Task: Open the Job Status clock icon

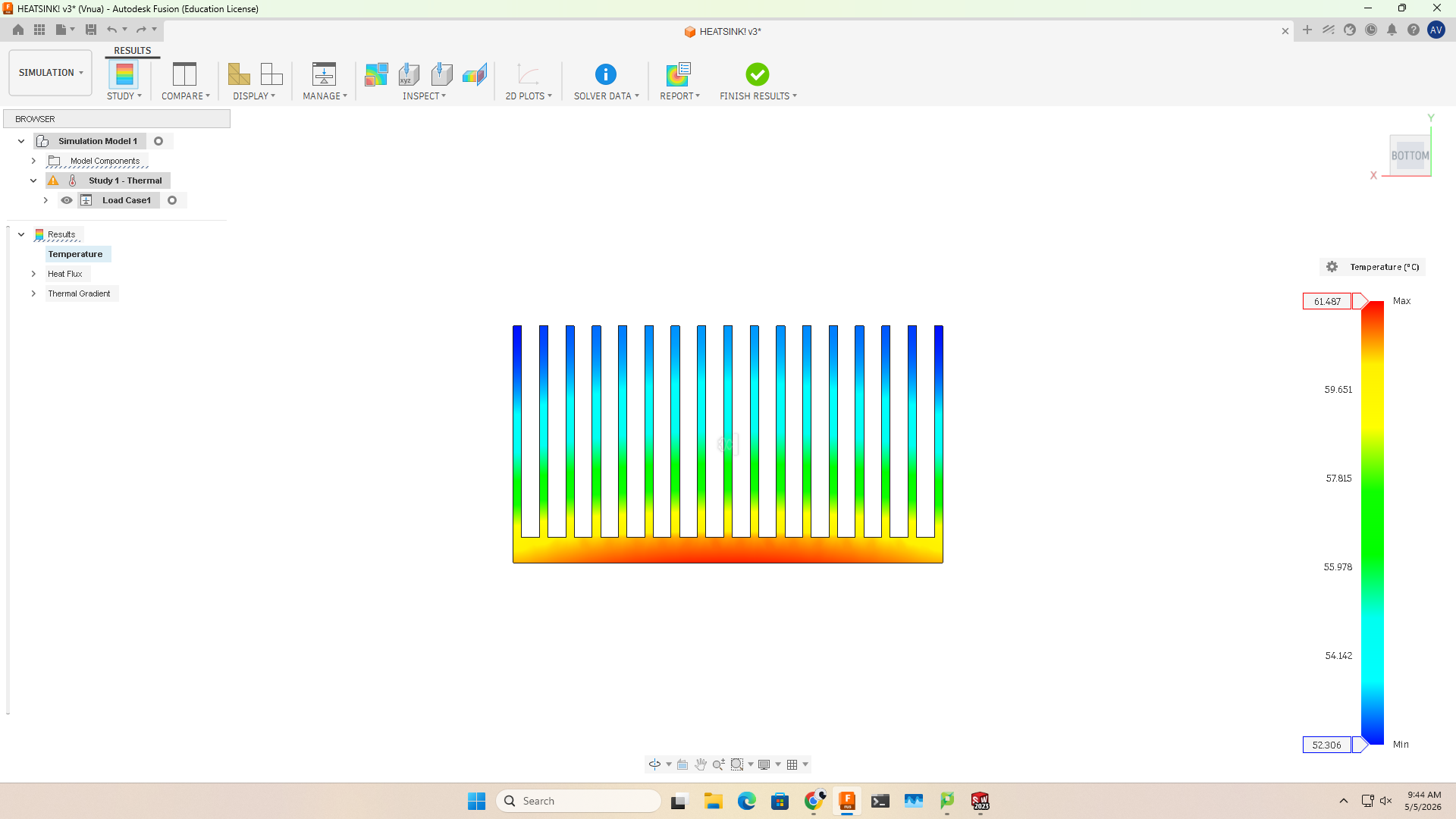Action: (1371, 30)
